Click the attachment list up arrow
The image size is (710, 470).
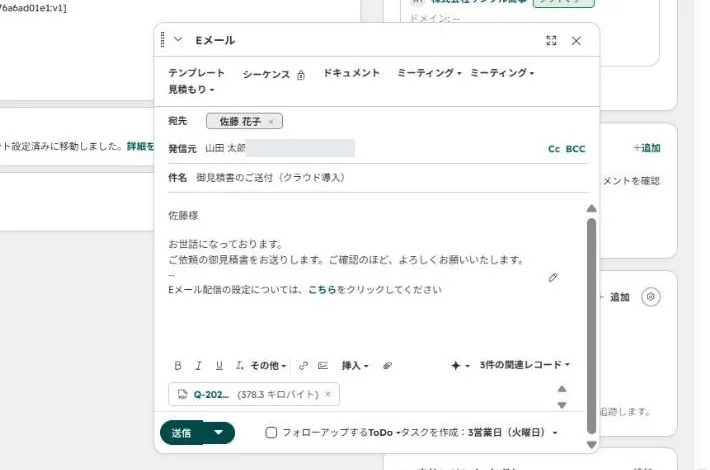pyautogui.click(x=561, y=389)
